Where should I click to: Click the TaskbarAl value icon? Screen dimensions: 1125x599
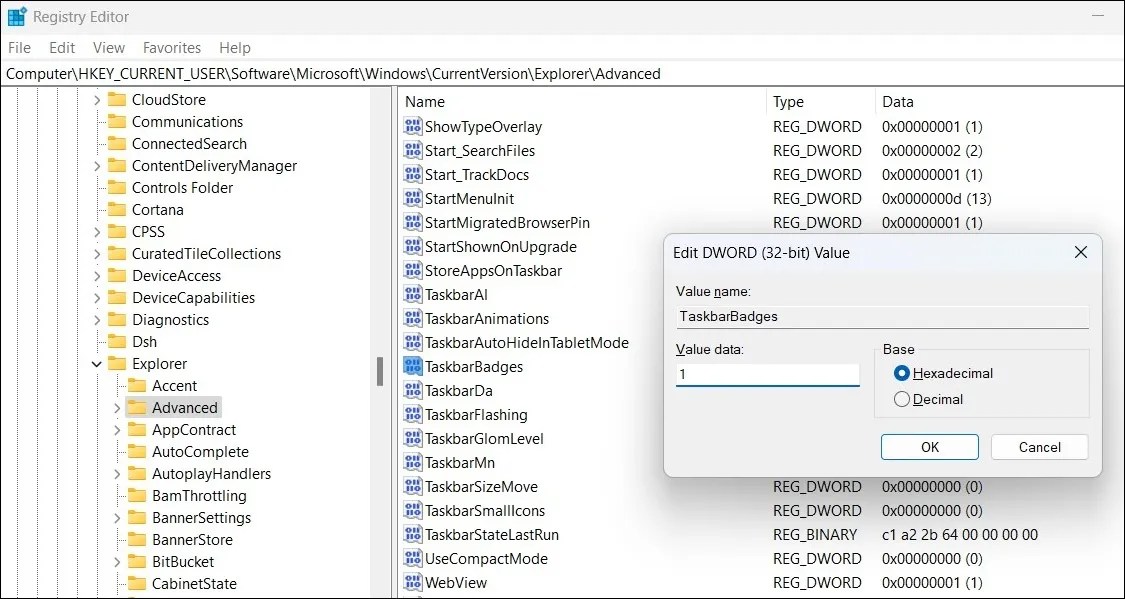[413, 295]
